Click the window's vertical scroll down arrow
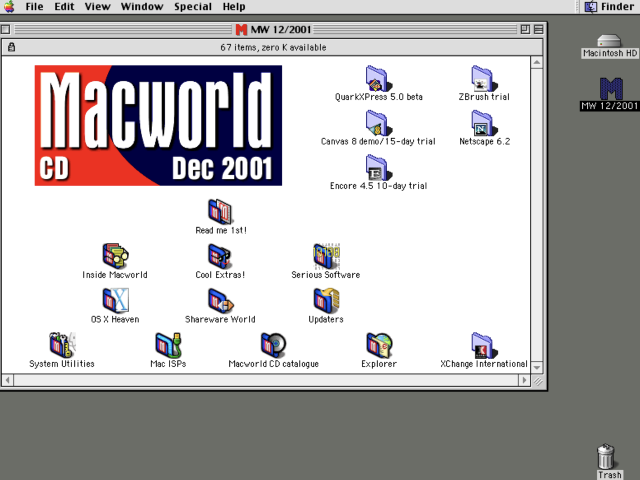 pyautogui.click(x=537, y=367)
